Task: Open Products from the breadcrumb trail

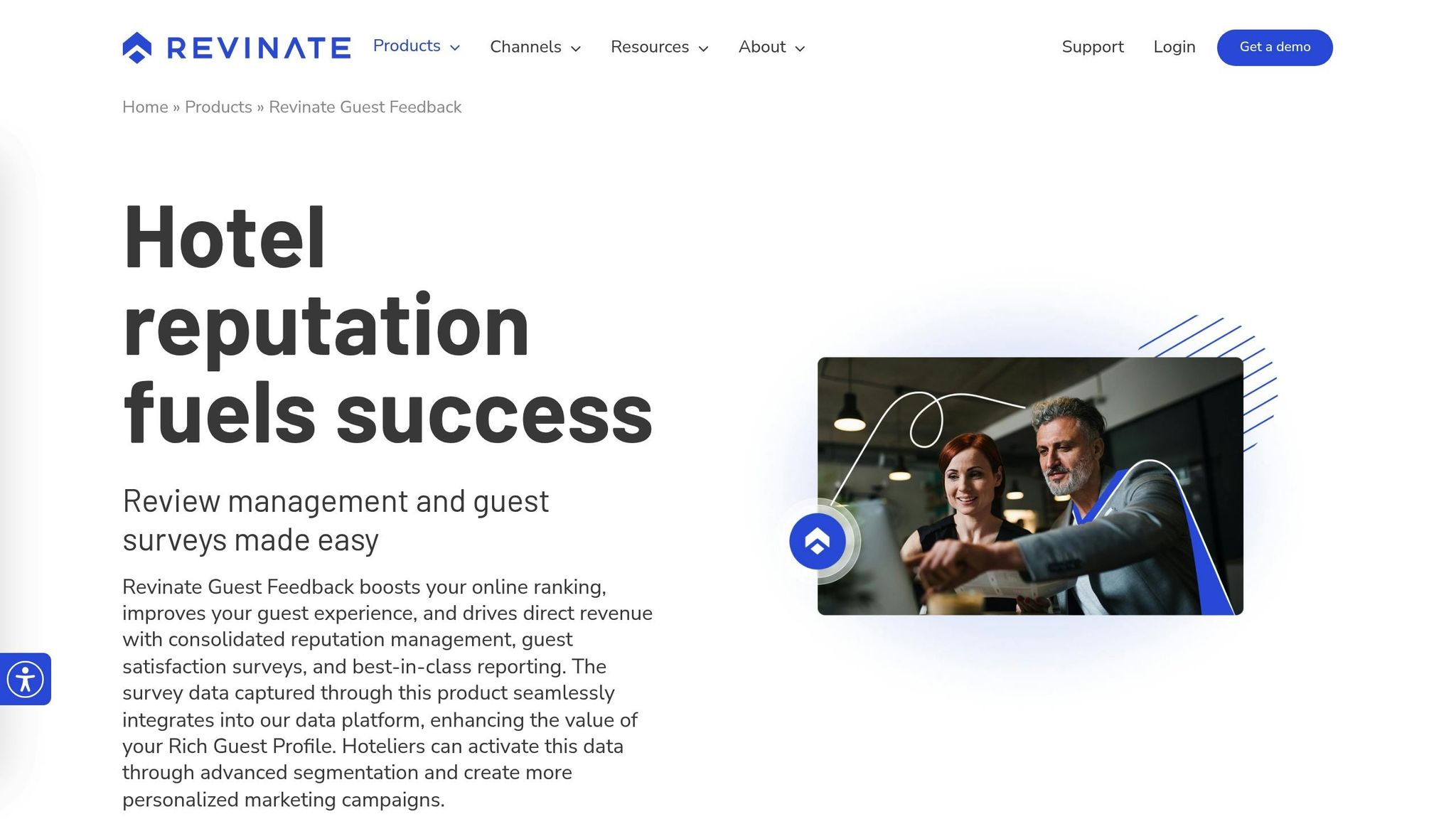Action: [x=218, y=107]
